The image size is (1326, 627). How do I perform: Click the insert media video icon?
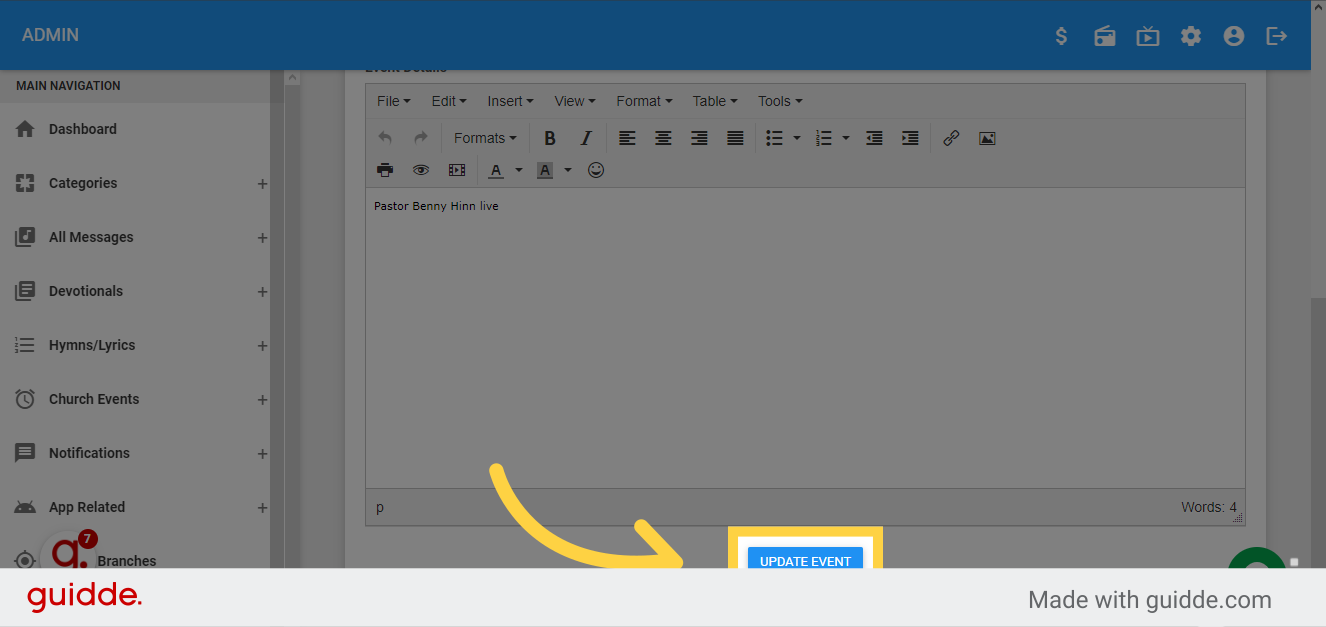[x=457, y=170]
